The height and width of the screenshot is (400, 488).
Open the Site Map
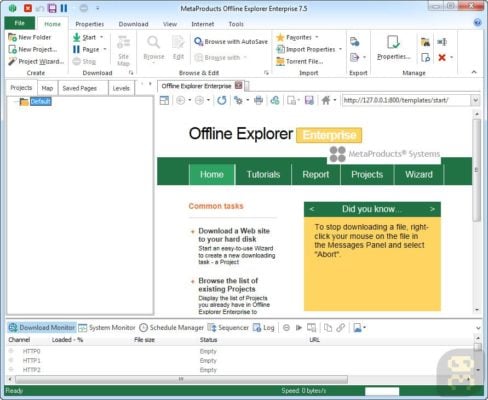tap(123, 51)
